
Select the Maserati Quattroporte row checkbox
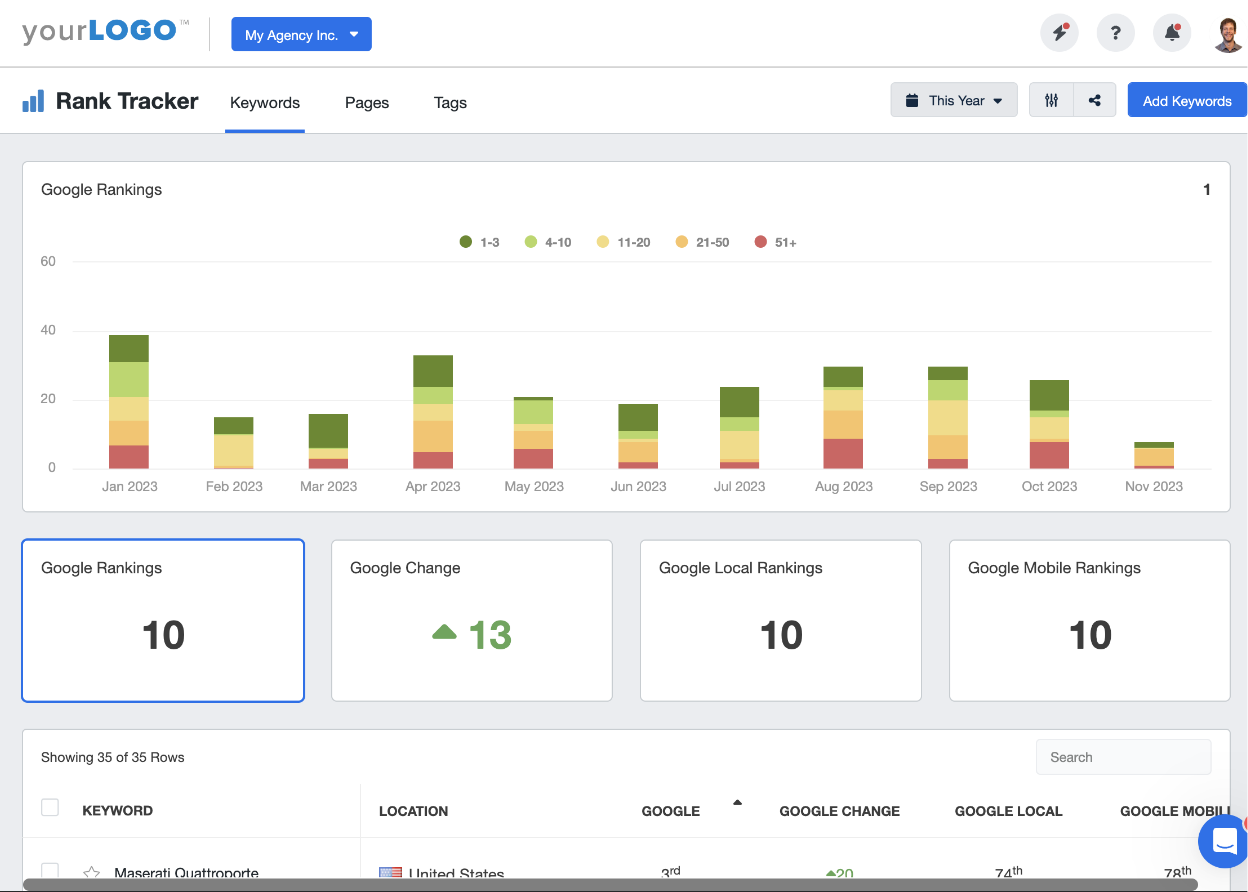point(50,871)
